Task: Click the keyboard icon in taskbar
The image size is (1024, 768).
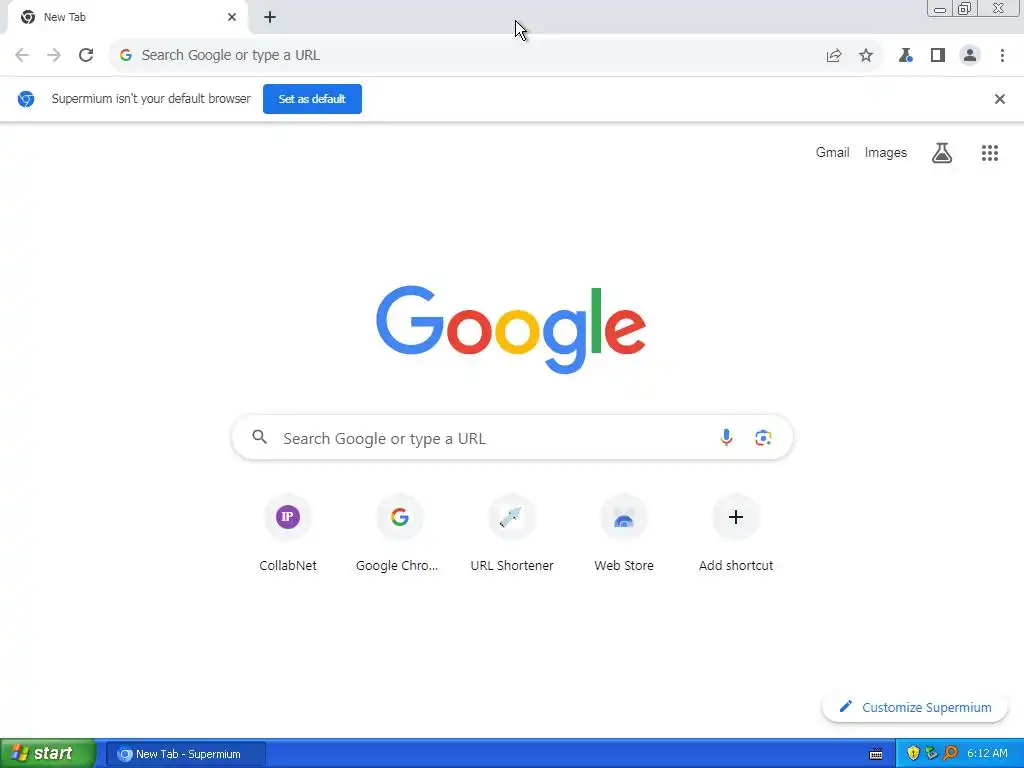Action: point(876,754)
